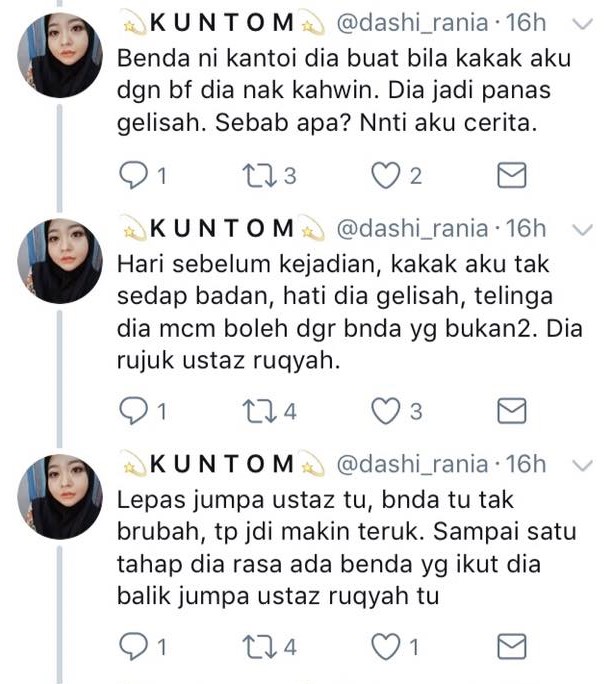
Task: Reply to the 'Benda ni kantoi' tweet
Action: (x=133, y=175)
